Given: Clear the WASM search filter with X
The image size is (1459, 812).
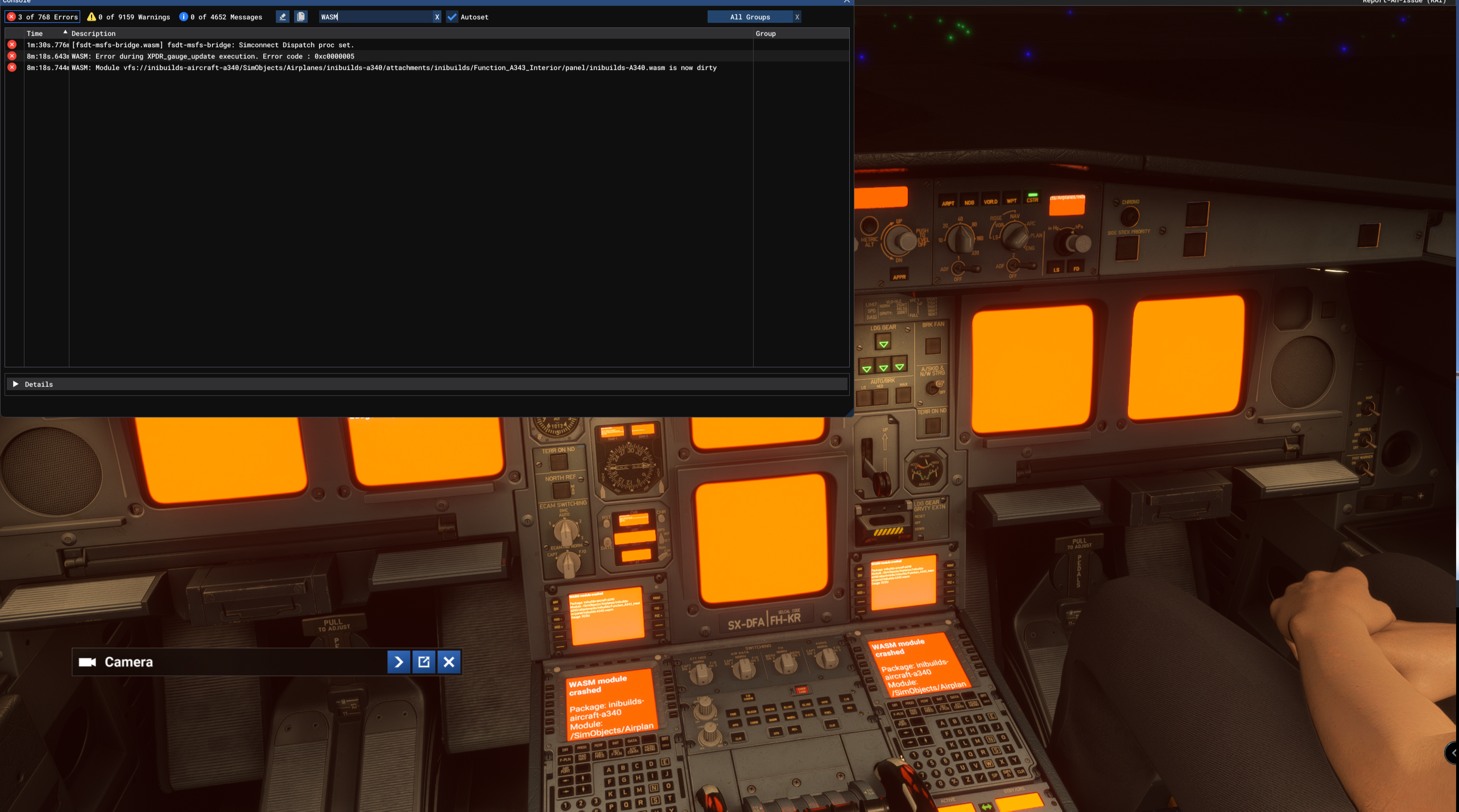Looking at the screenshot, I should 437,17.
